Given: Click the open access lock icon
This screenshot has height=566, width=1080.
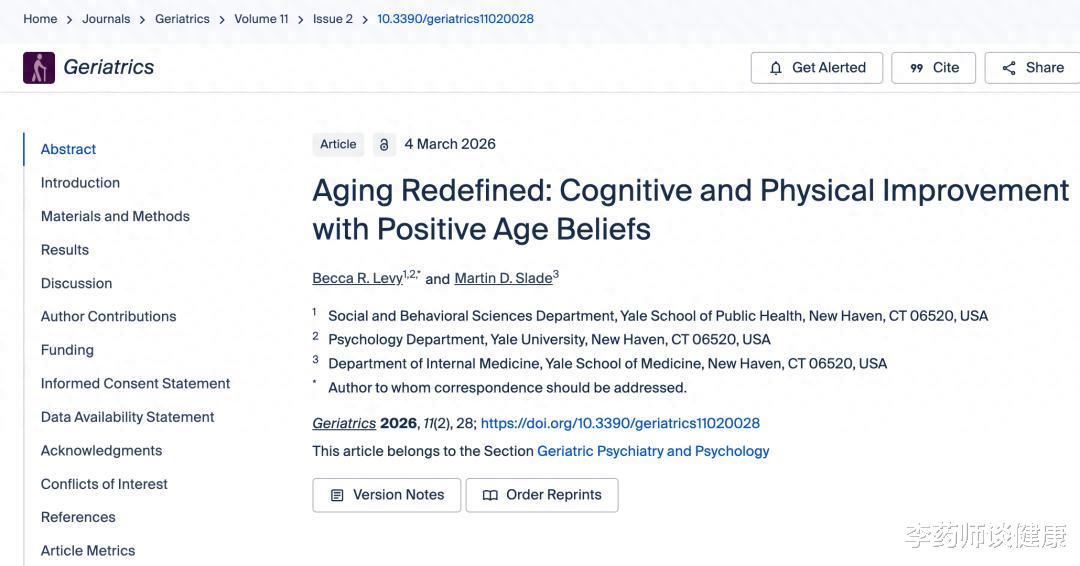Looking at the screenshot, I should 384,145.
